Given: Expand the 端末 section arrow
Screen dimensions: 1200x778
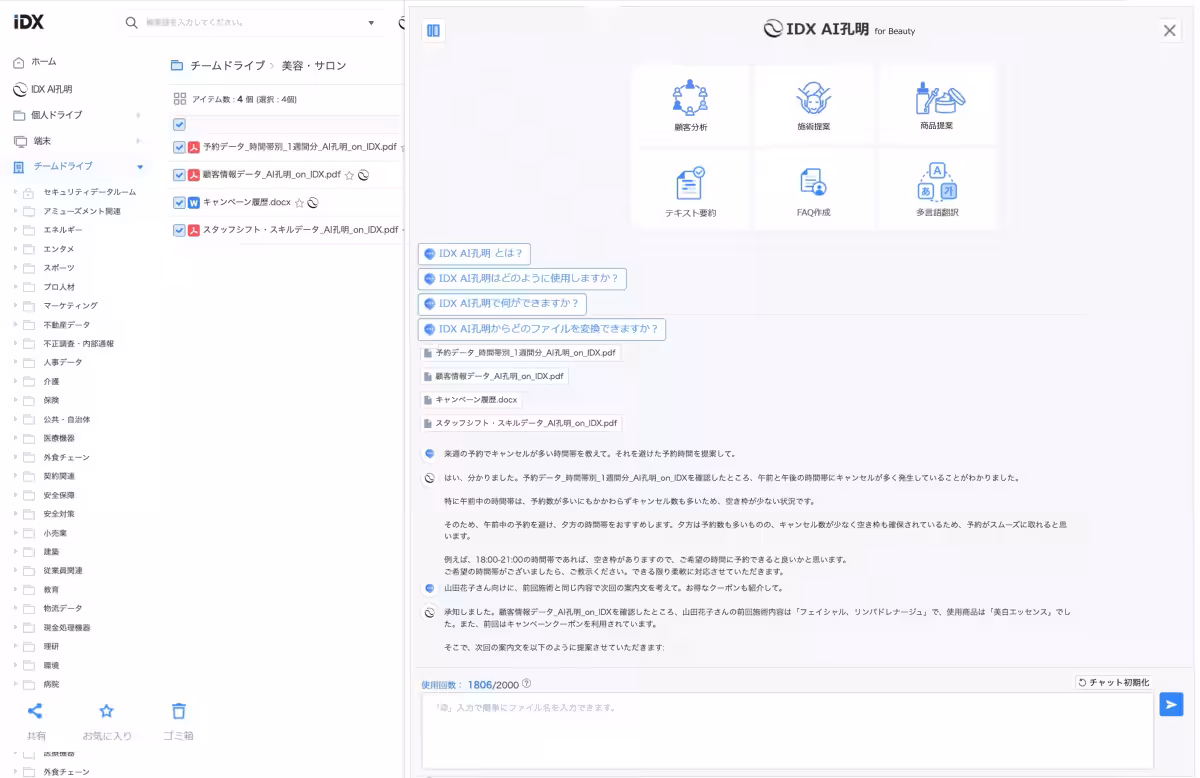Looking at the screenshot, I should pos(139,141).
